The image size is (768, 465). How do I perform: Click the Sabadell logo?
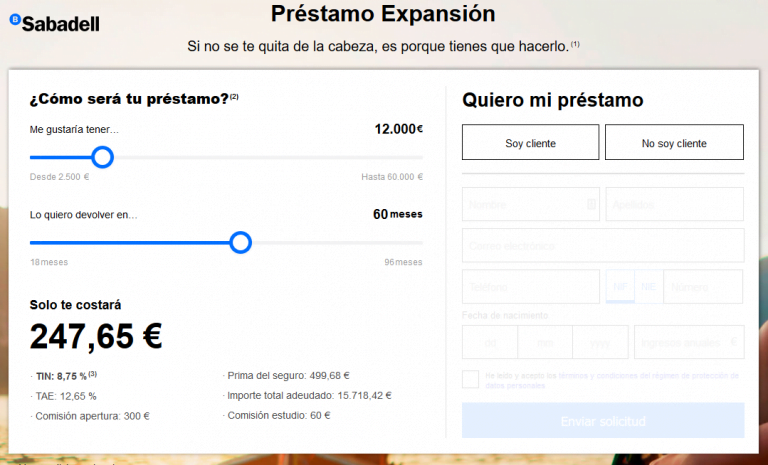tap(54, 23)
